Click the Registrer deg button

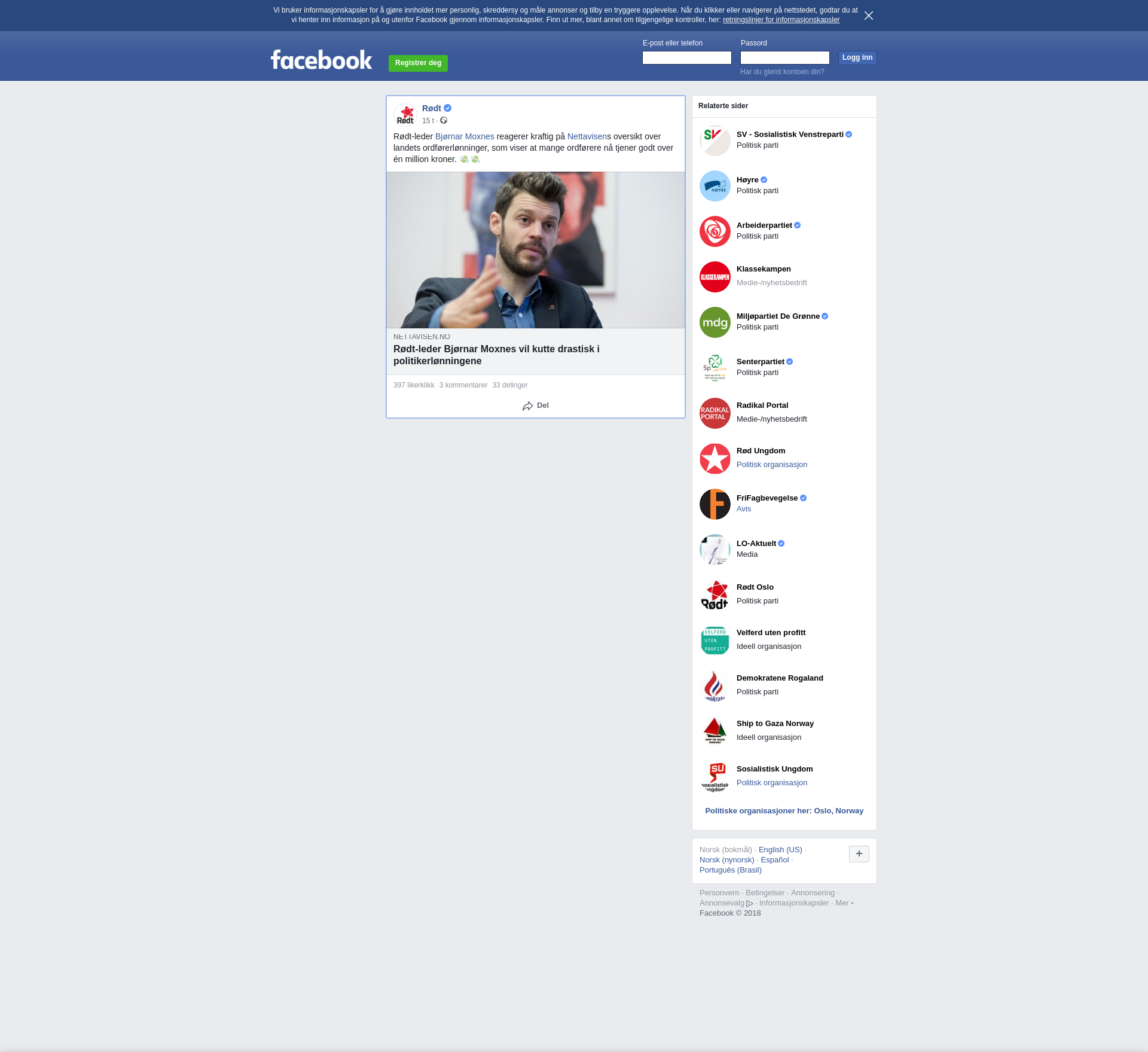click(418, 63)
